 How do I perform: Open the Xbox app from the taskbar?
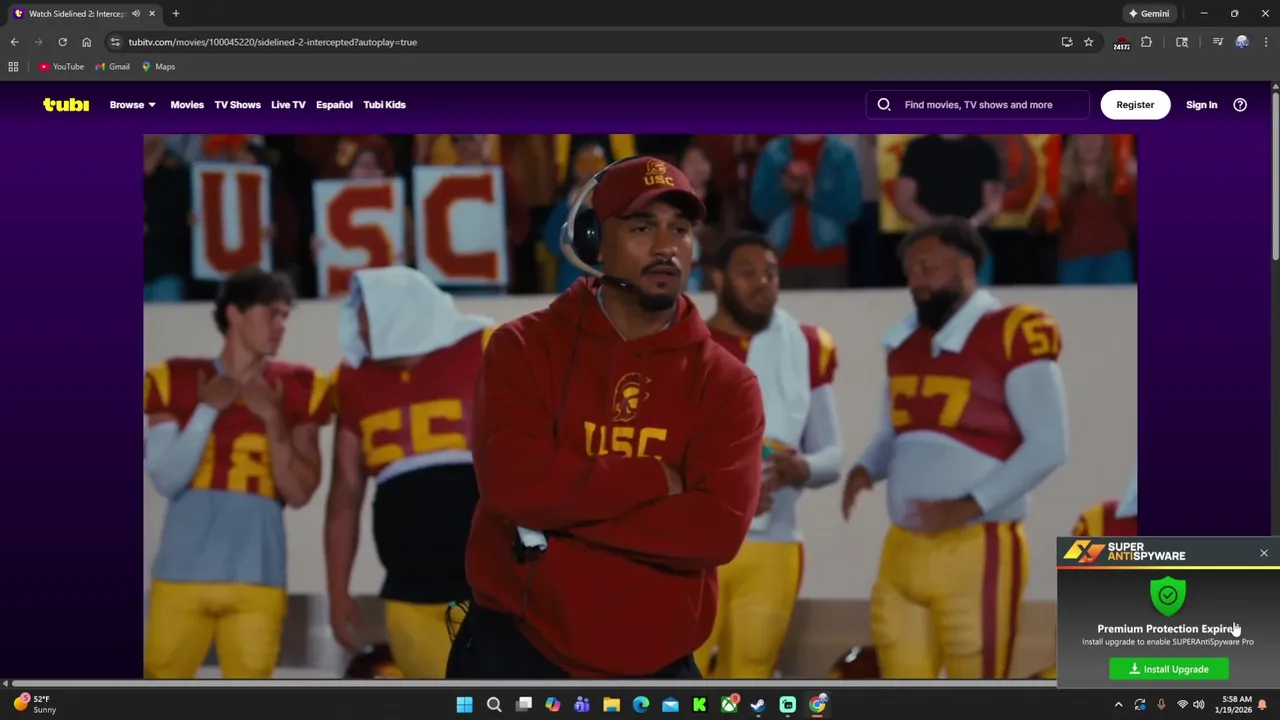(x=729, y=705)
